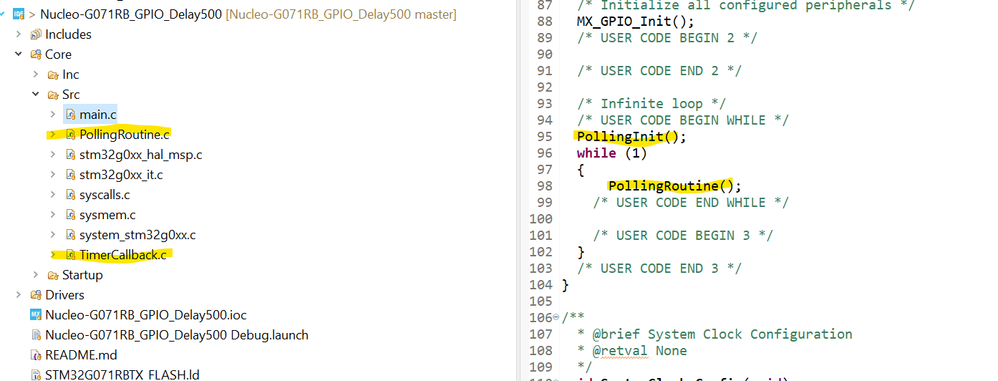Expand the syscalls.c file node

(x=53, y=195)
